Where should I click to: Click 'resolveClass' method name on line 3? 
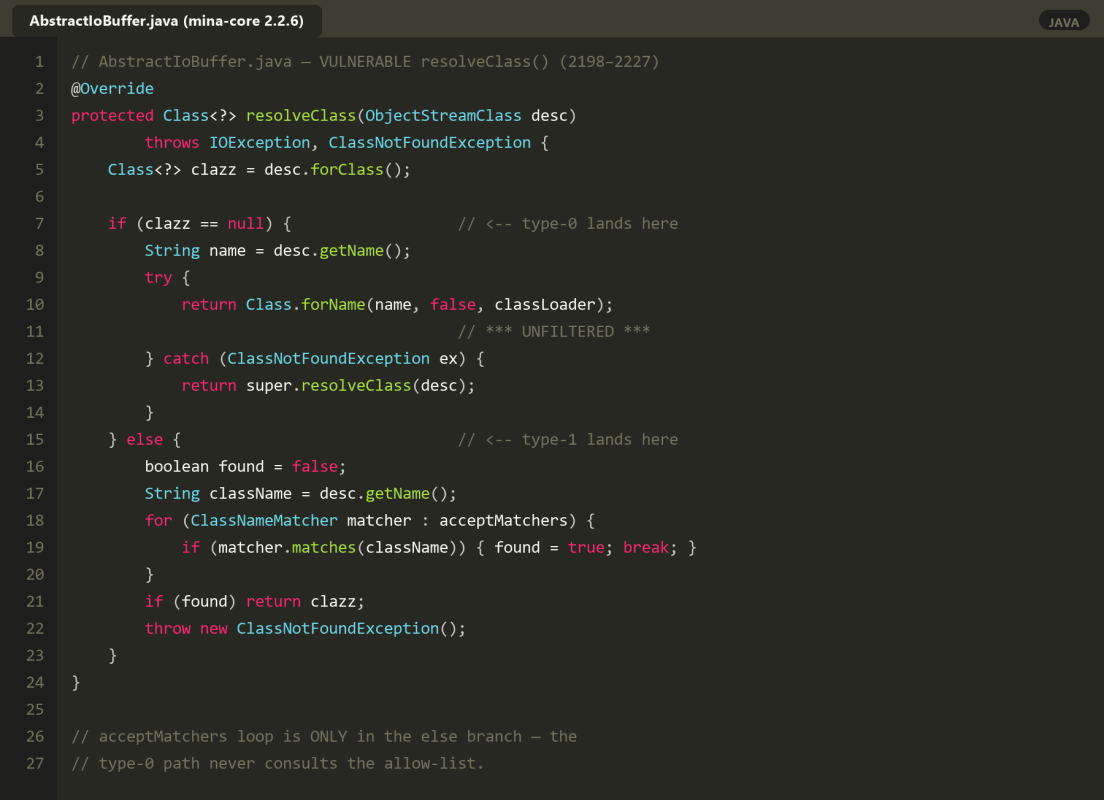(x=301, y=115)
